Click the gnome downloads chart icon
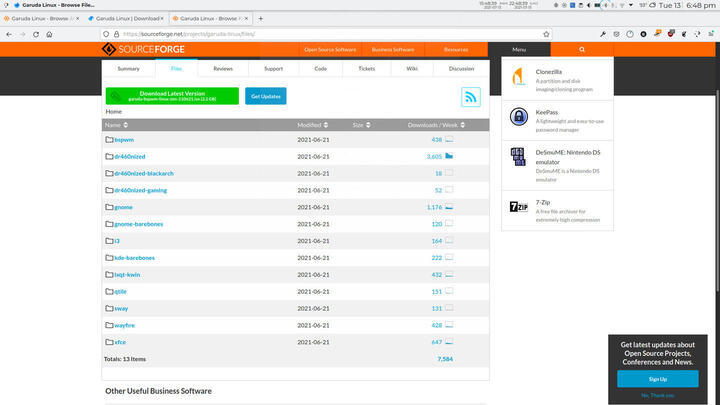The width and height of the screenshot is (720, 405). [x=449, y=207]
